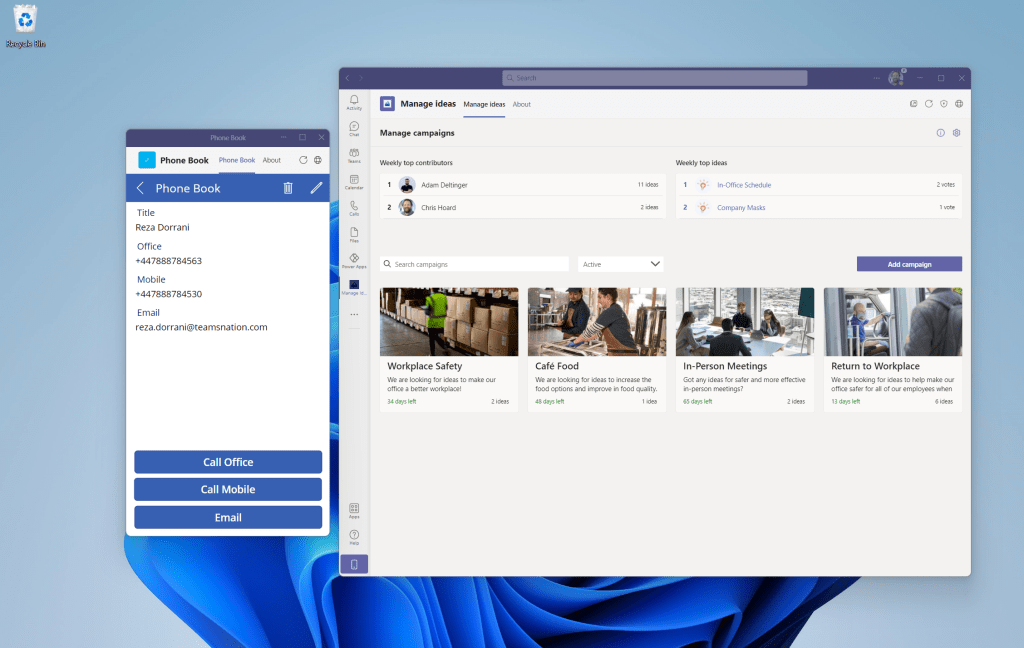Open Apps store in the Teams sidebar
This screenshot has width=1024, height=648.
tap(354, 510)
